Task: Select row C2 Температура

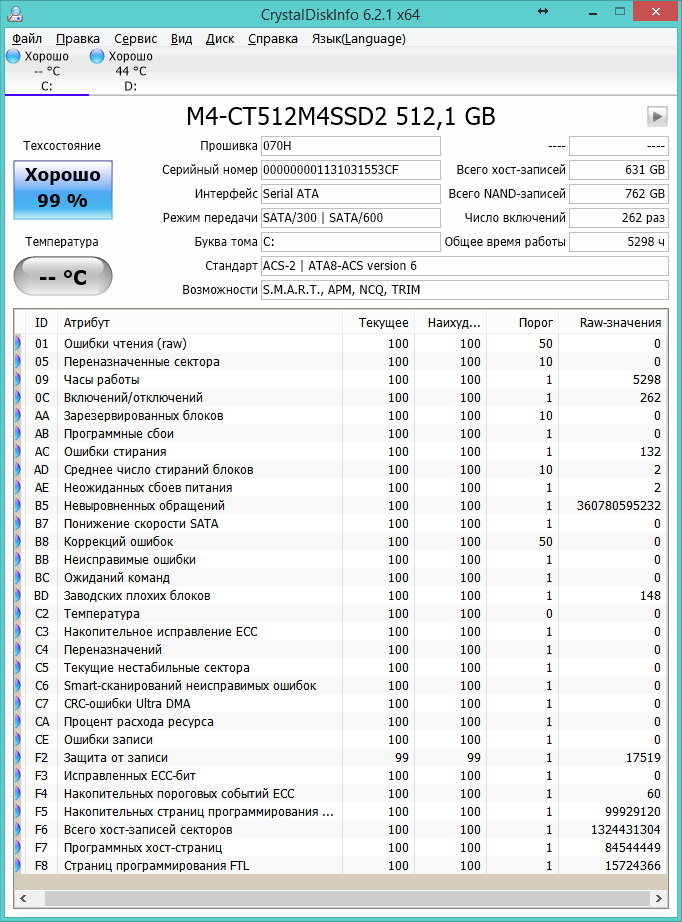Action: click(341, 614)
